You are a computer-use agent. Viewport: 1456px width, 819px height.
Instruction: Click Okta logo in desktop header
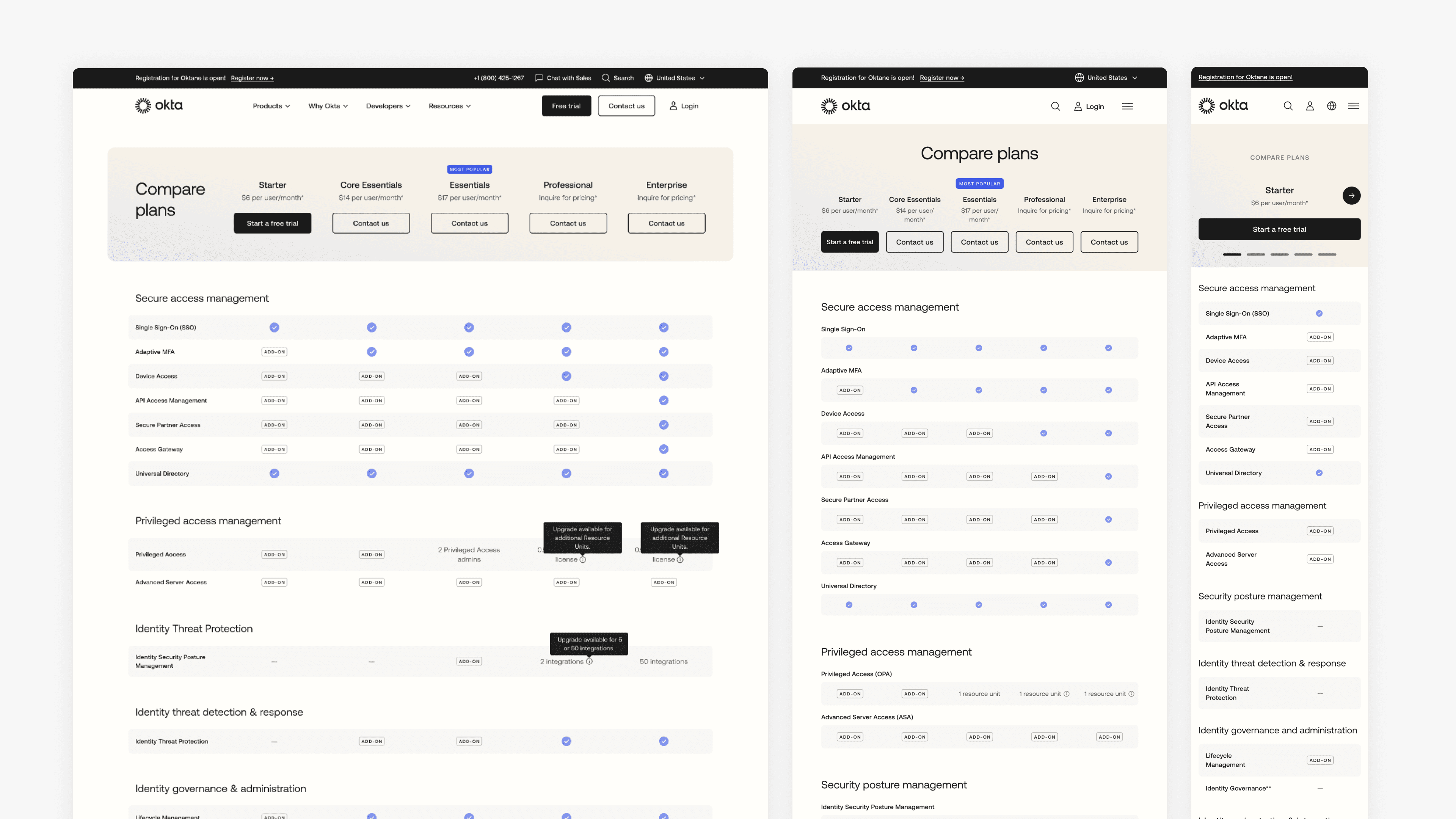point(159,106)
